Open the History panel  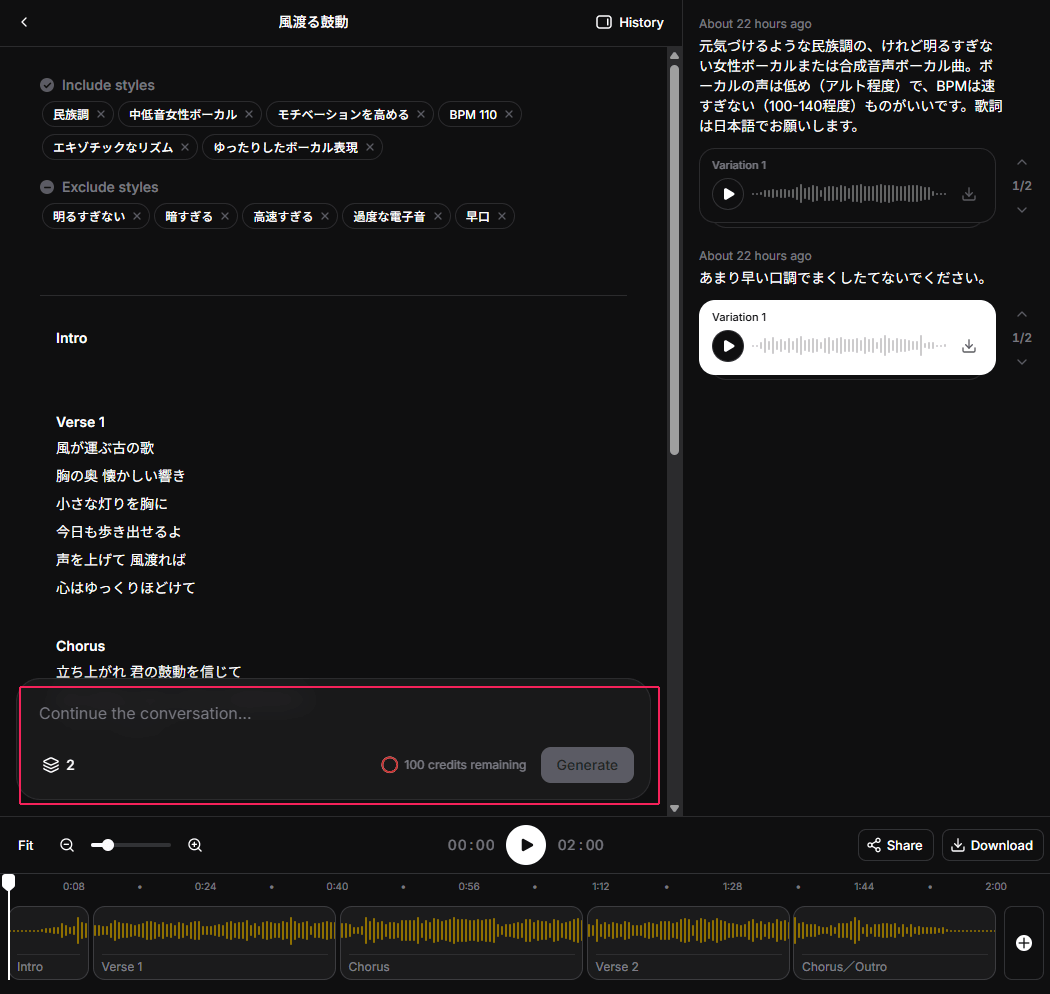[629, 22]
